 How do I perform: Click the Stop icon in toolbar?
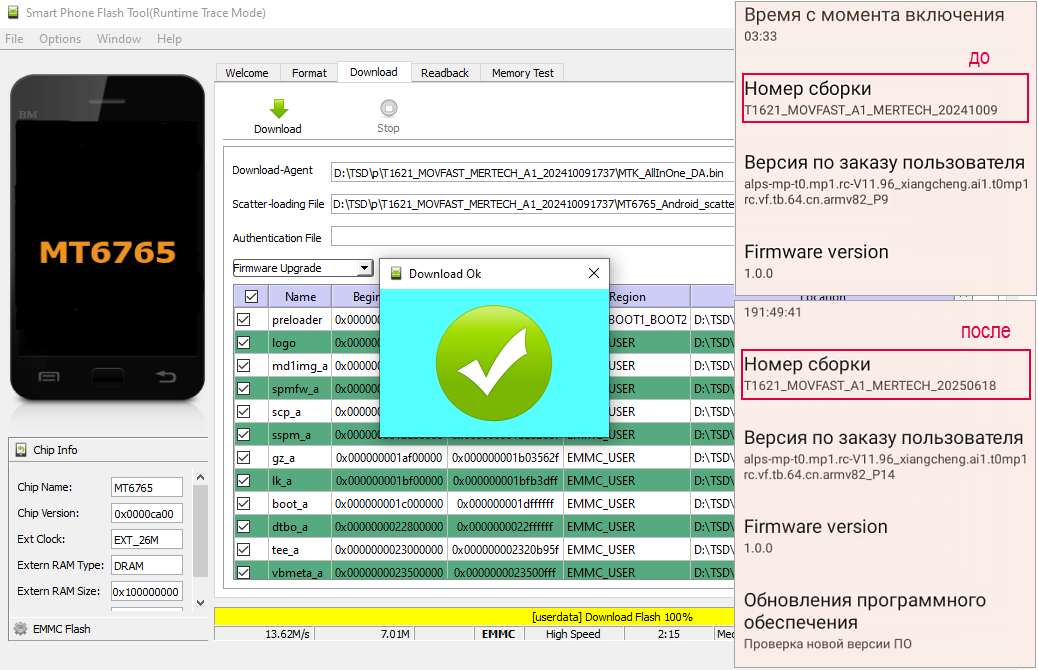point(388,108)
